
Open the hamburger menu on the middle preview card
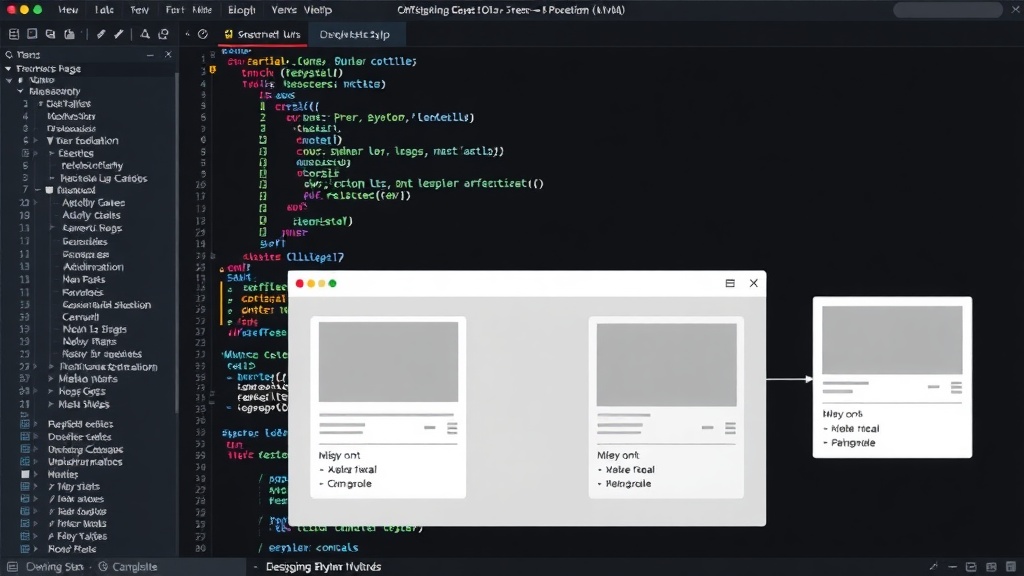(x=730, y=428)
